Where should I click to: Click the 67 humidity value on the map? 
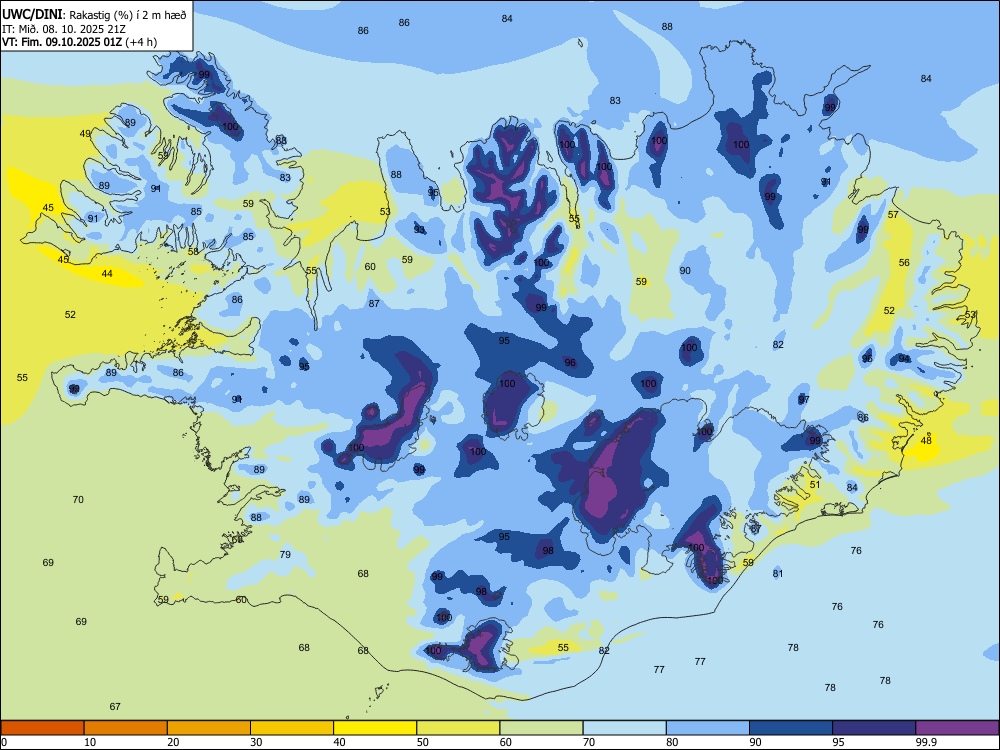[x=115, y=706]
